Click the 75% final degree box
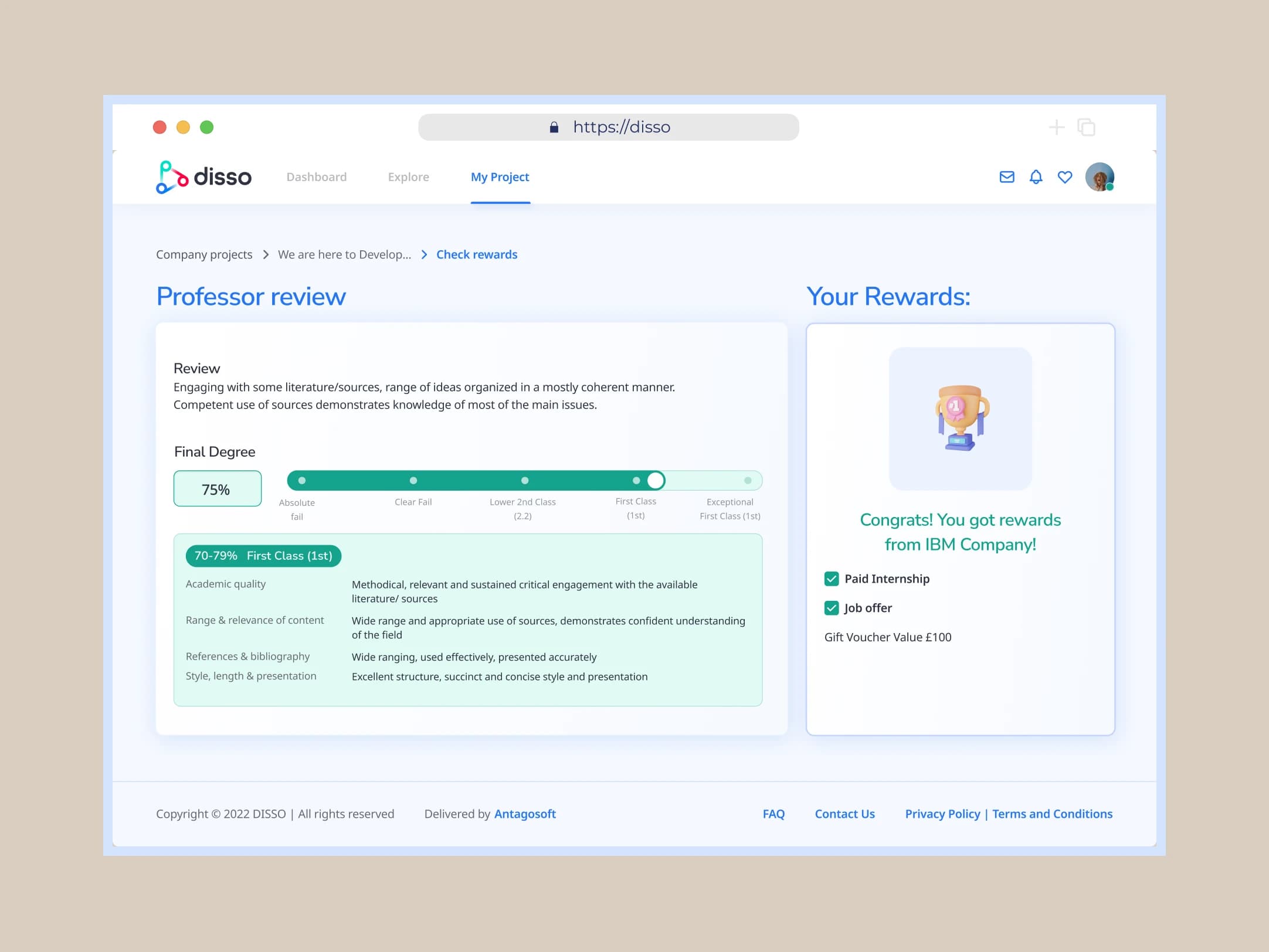1269x952 pixels. 218,488
